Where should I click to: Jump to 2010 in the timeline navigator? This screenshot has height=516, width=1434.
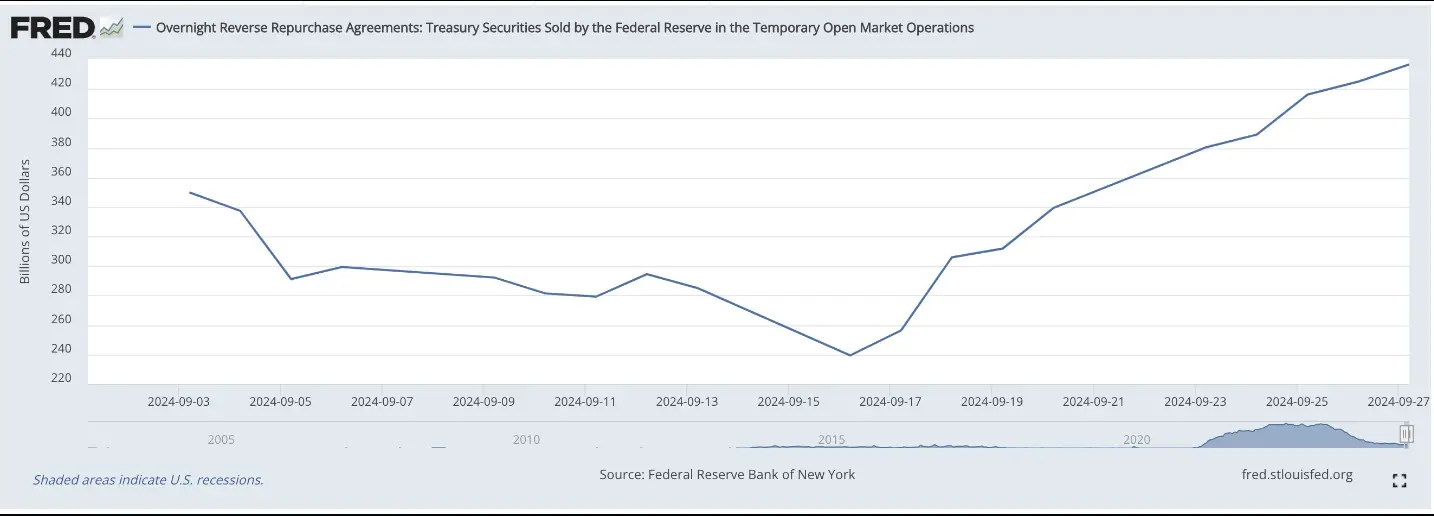pos(526,439)
